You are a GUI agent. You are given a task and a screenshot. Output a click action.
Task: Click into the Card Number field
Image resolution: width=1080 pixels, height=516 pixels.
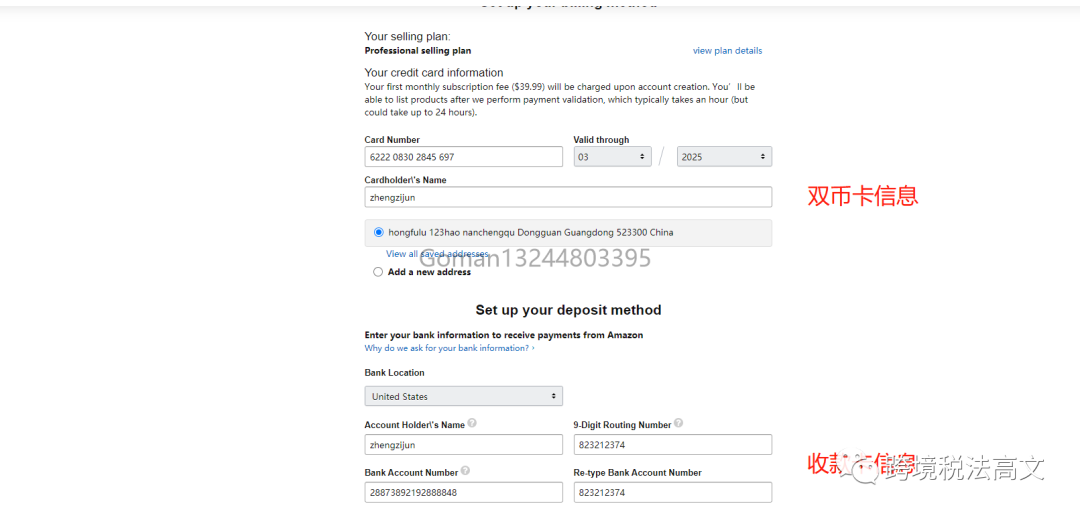(x=463, y=157)
